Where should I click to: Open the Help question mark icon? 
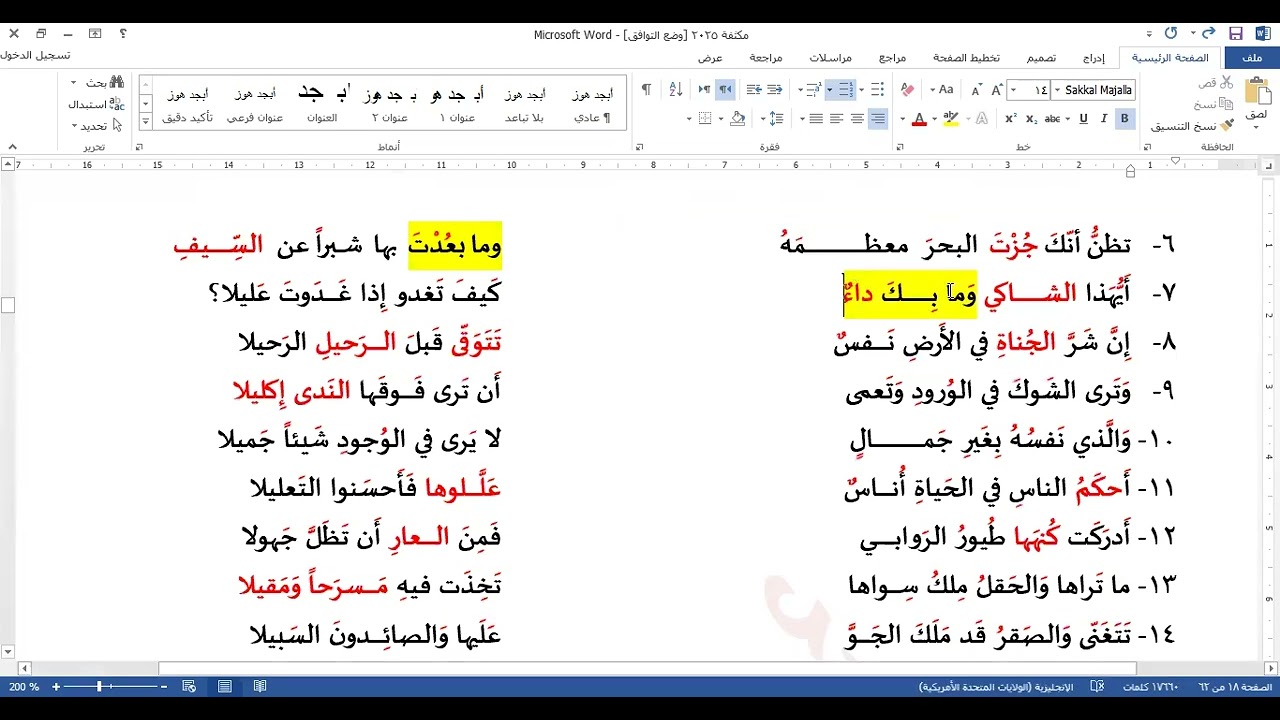(123, 33)
